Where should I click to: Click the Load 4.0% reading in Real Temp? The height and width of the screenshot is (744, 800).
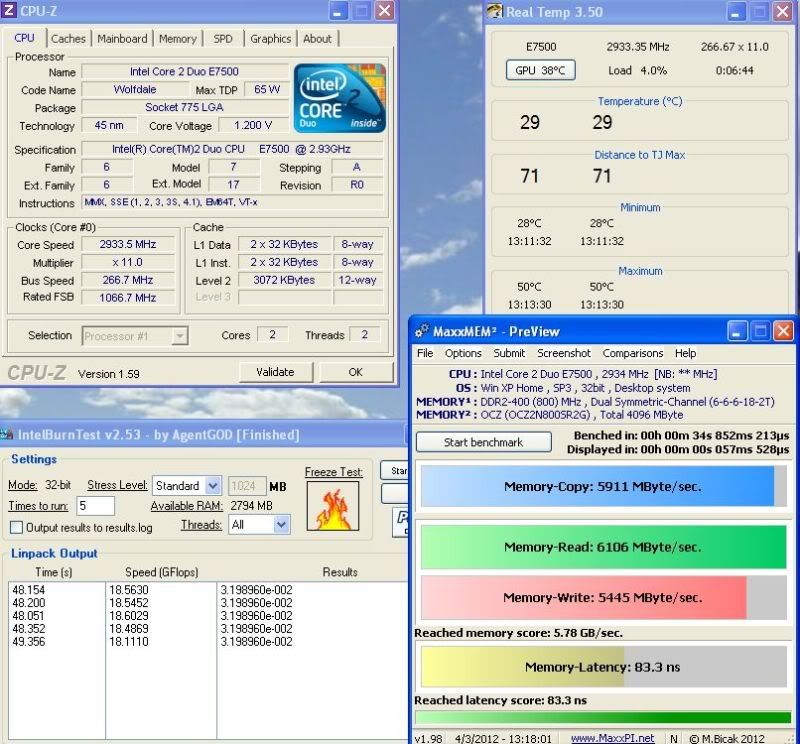637,70
